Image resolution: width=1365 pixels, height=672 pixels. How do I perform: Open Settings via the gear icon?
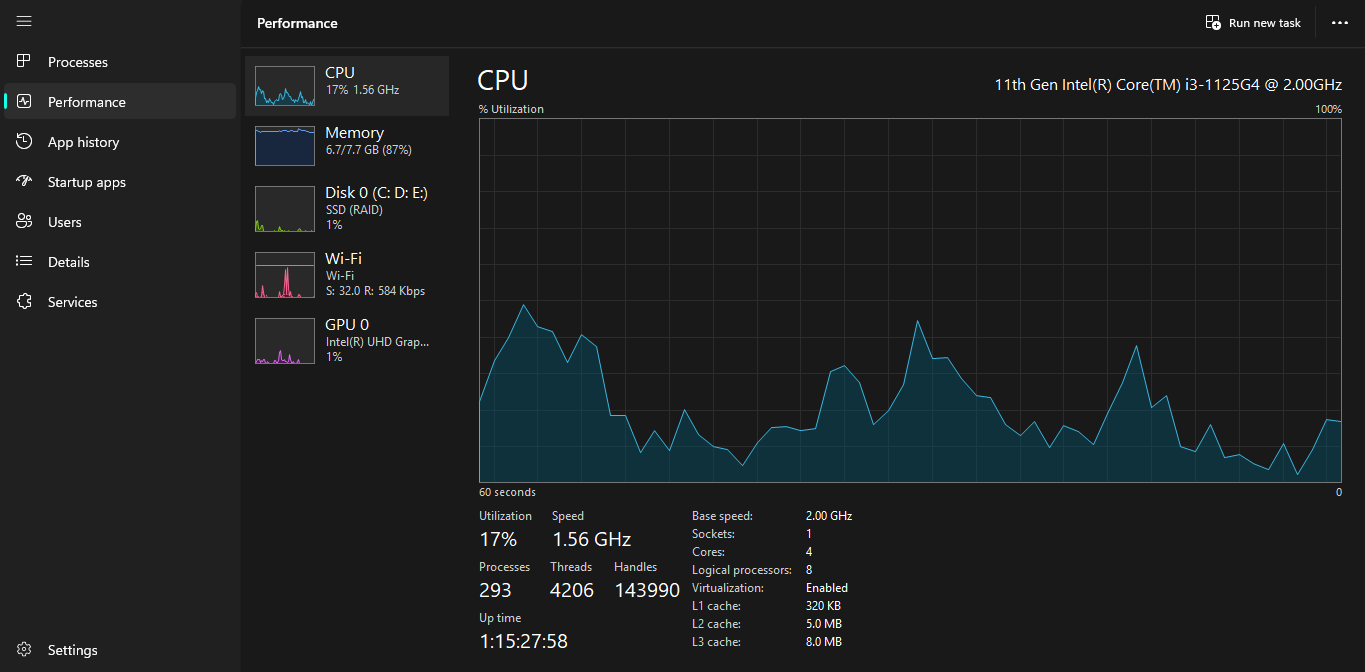(x=25, y=650)
